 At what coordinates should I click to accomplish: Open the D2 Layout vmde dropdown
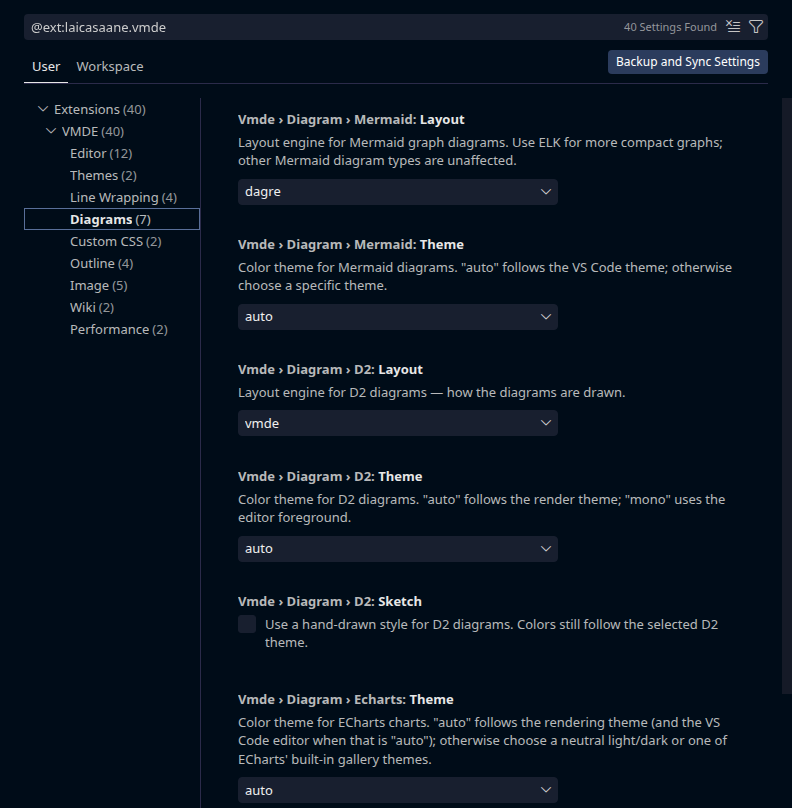(398, 423)
